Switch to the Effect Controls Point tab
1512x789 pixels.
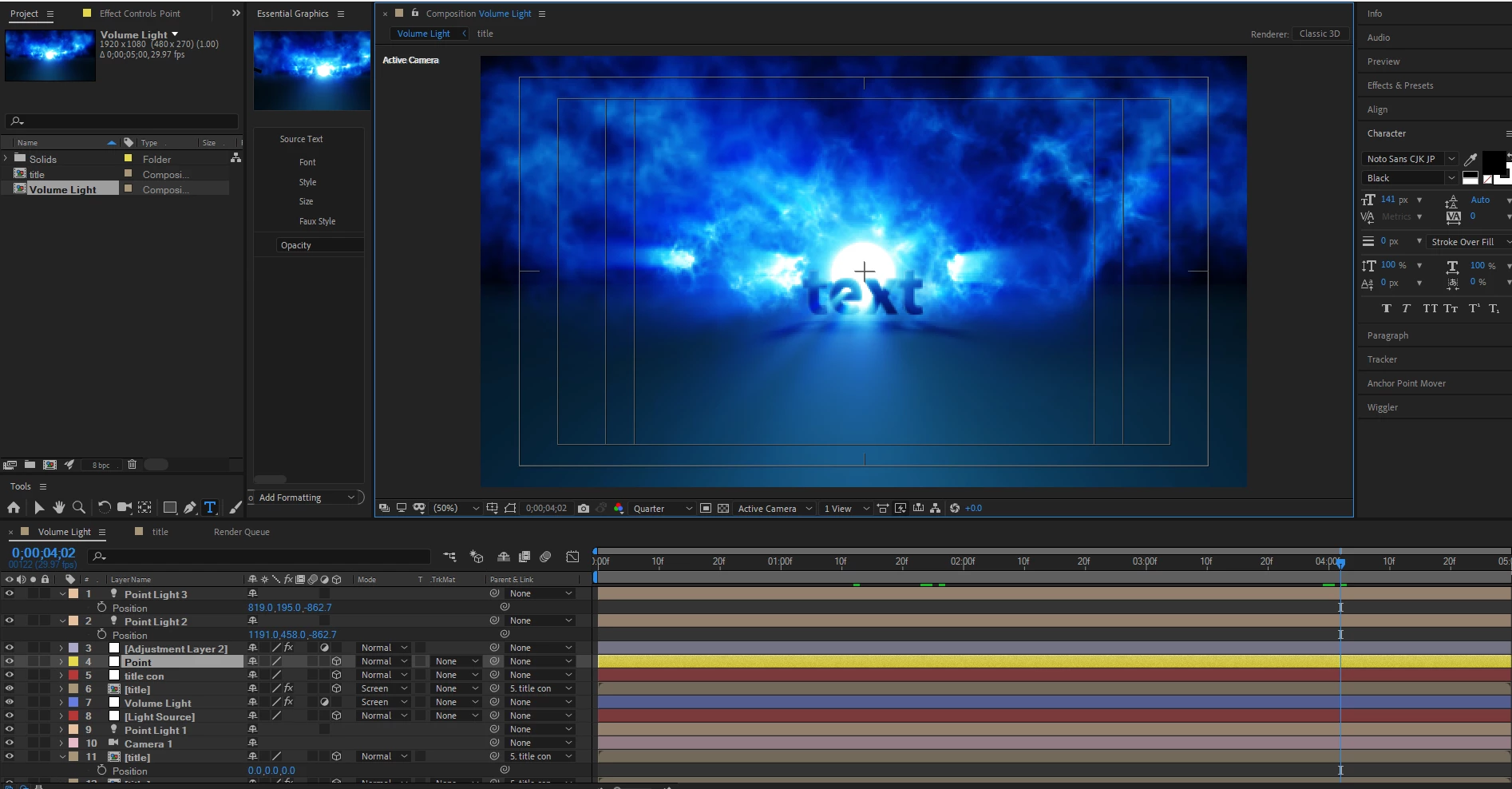140,14
